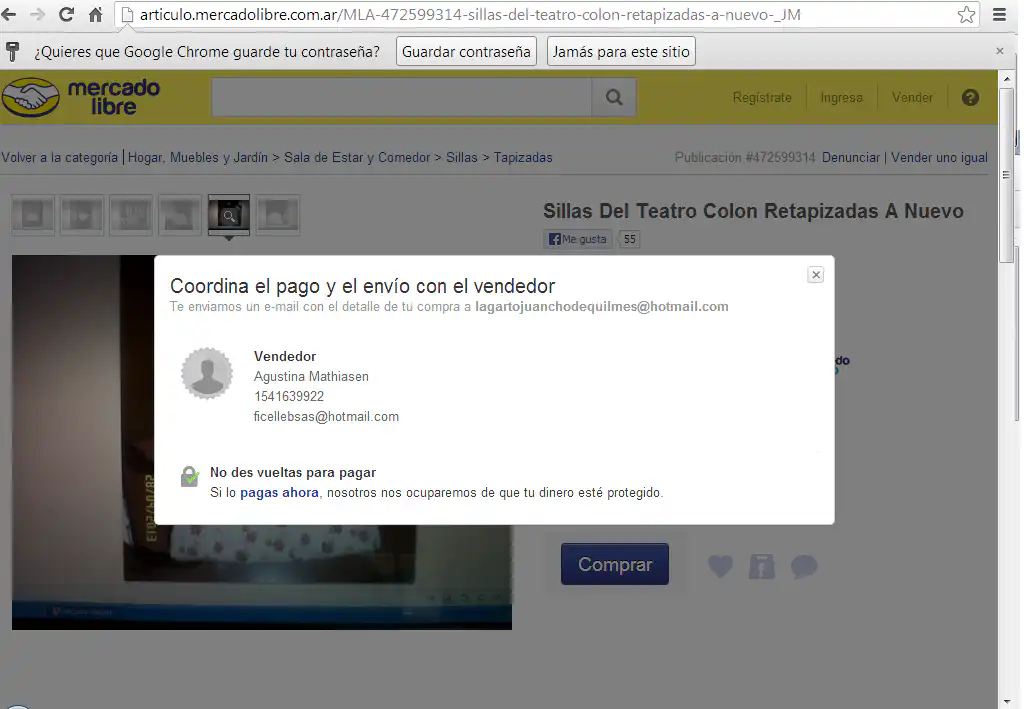Open the Regístrate link
This screenshot has height=709, width=1024.
pyautogui.click(x=762, y=98)
